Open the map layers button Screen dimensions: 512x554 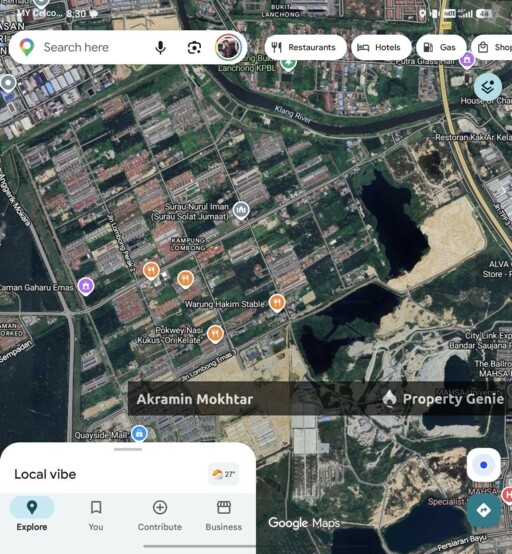[x=488, y=87]
